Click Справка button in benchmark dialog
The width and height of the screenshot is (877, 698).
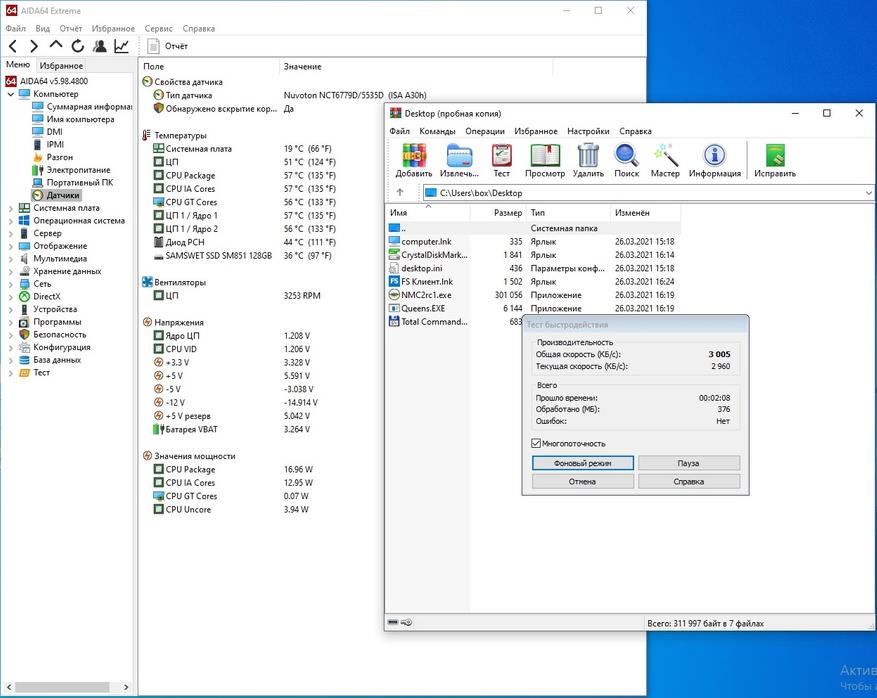coord(689,482)
